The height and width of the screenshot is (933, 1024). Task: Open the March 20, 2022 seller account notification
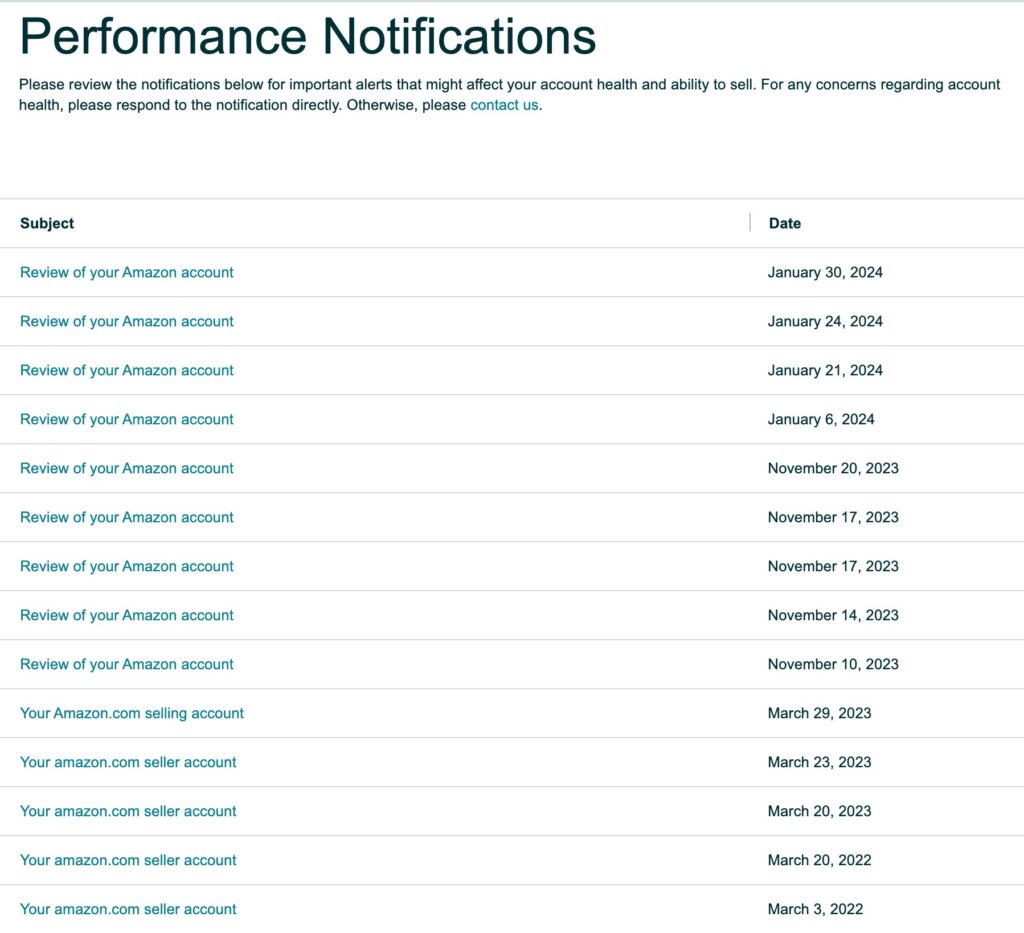coord(128,860)
